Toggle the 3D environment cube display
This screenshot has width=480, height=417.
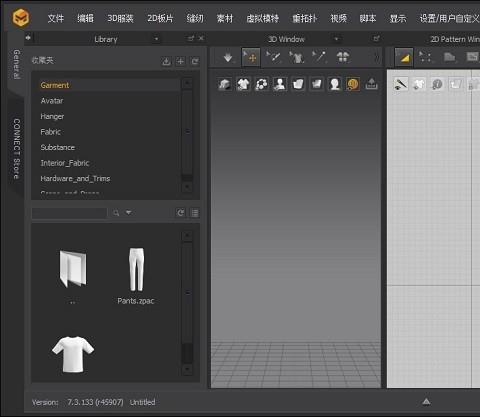coord(225,84)
